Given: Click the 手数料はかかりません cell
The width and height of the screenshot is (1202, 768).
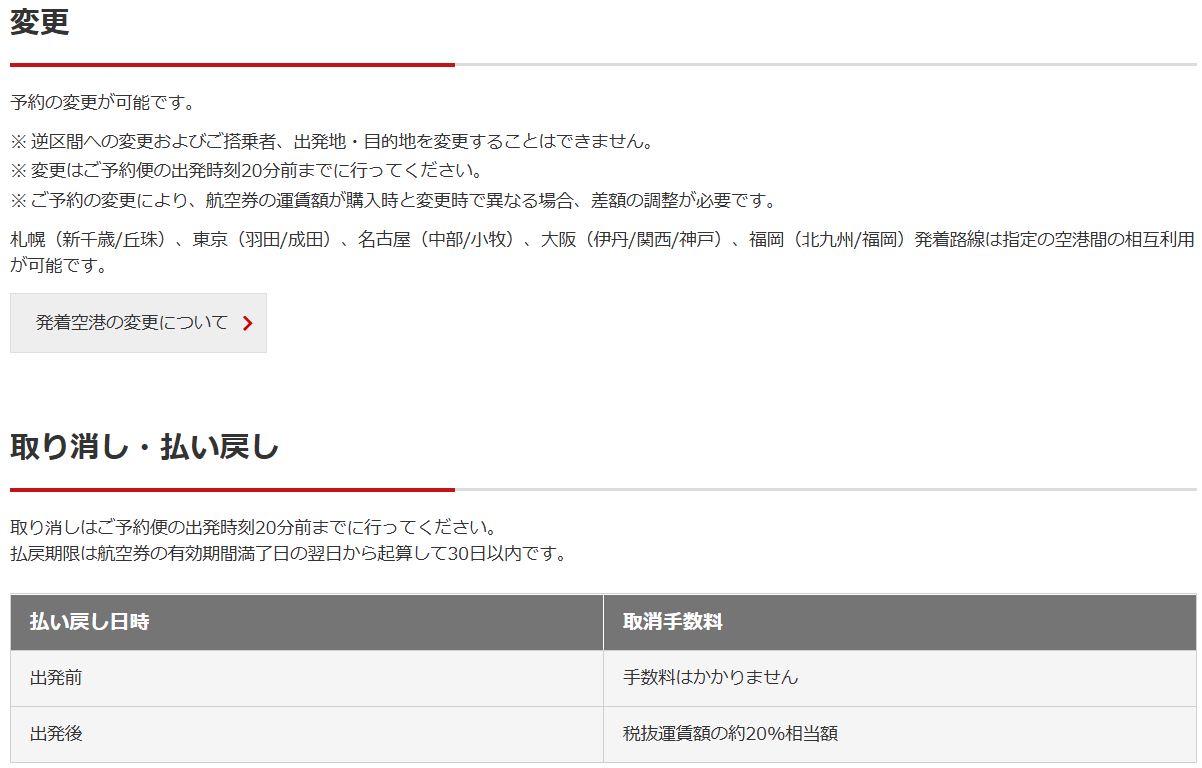Looking at the screenshot, I should (x=710, y=678).
